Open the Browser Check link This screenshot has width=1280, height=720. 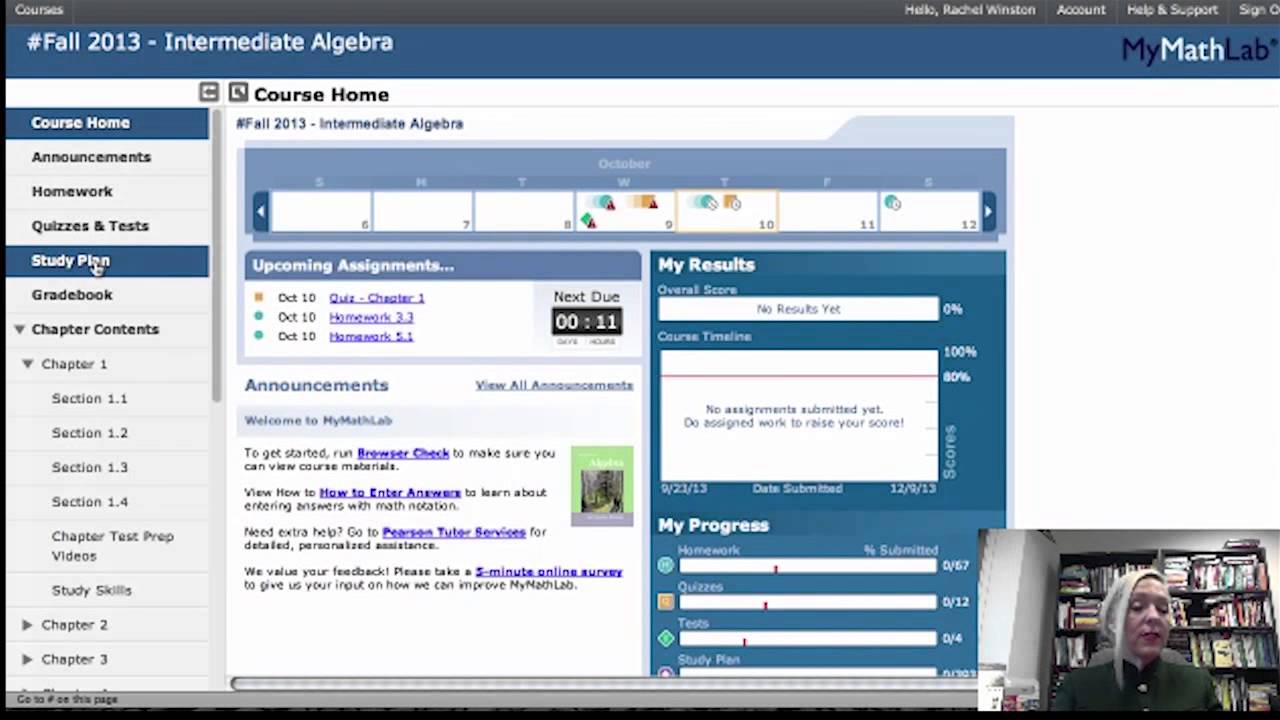click(x=403, y=453)
